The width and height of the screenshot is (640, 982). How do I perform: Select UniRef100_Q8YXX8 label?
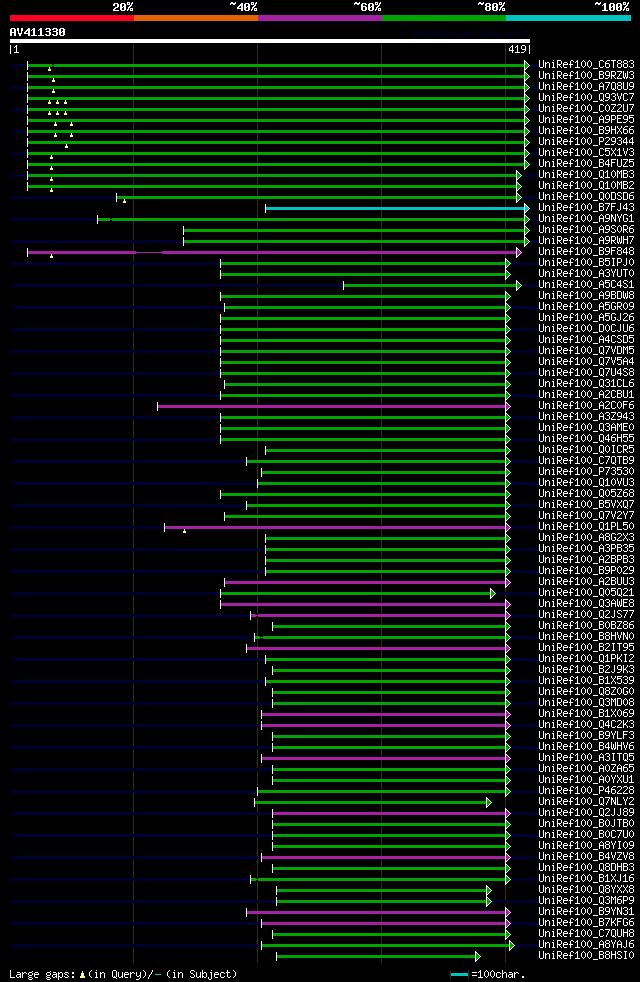pyautogui.click(x=586, y=890)
